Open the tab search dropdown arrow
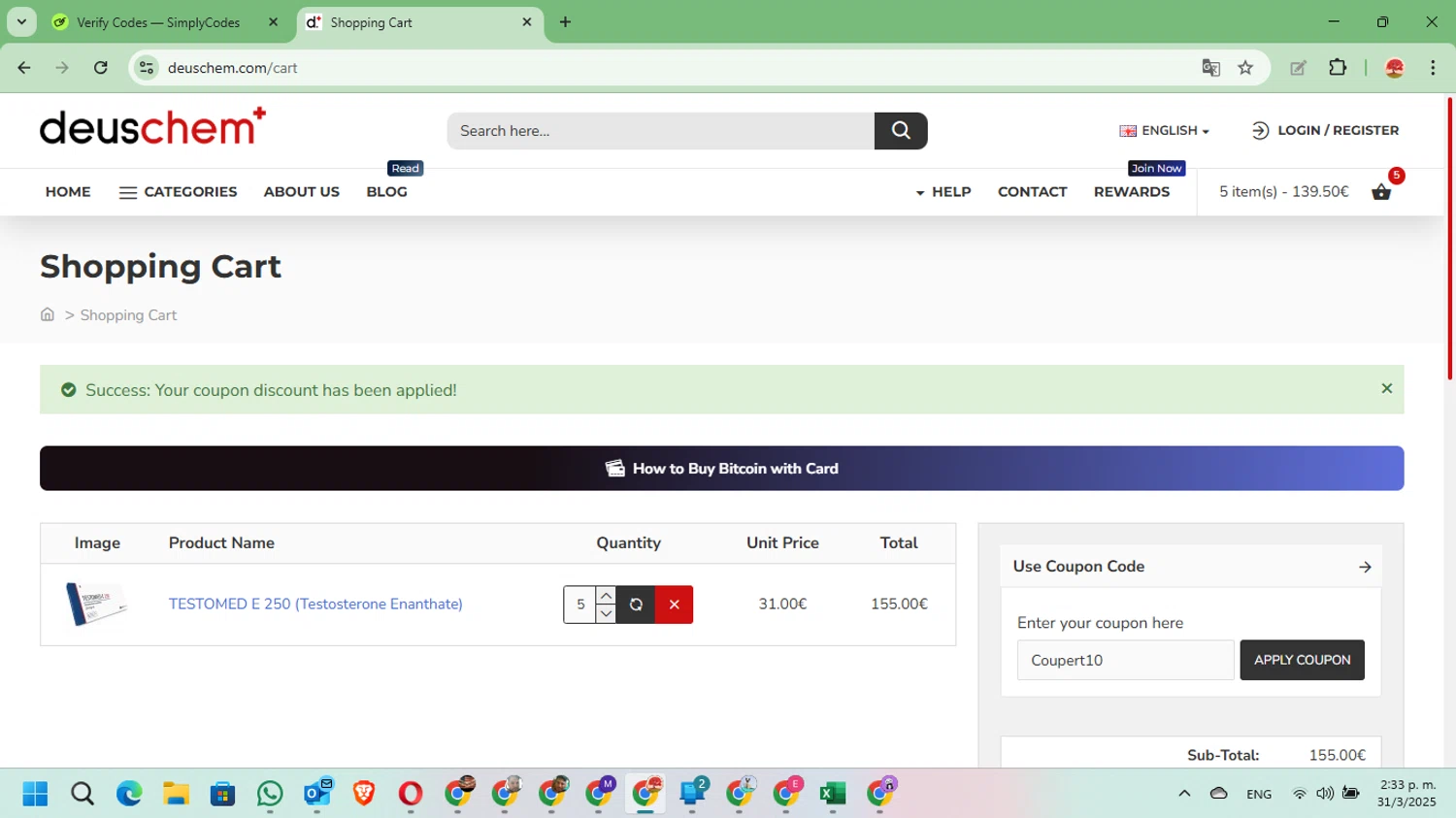The image size is (1456, 818). (21, 22)
